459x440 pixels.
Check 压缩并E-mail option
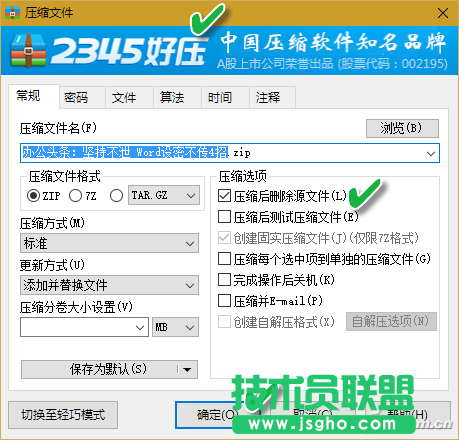(x=224, y=301)
